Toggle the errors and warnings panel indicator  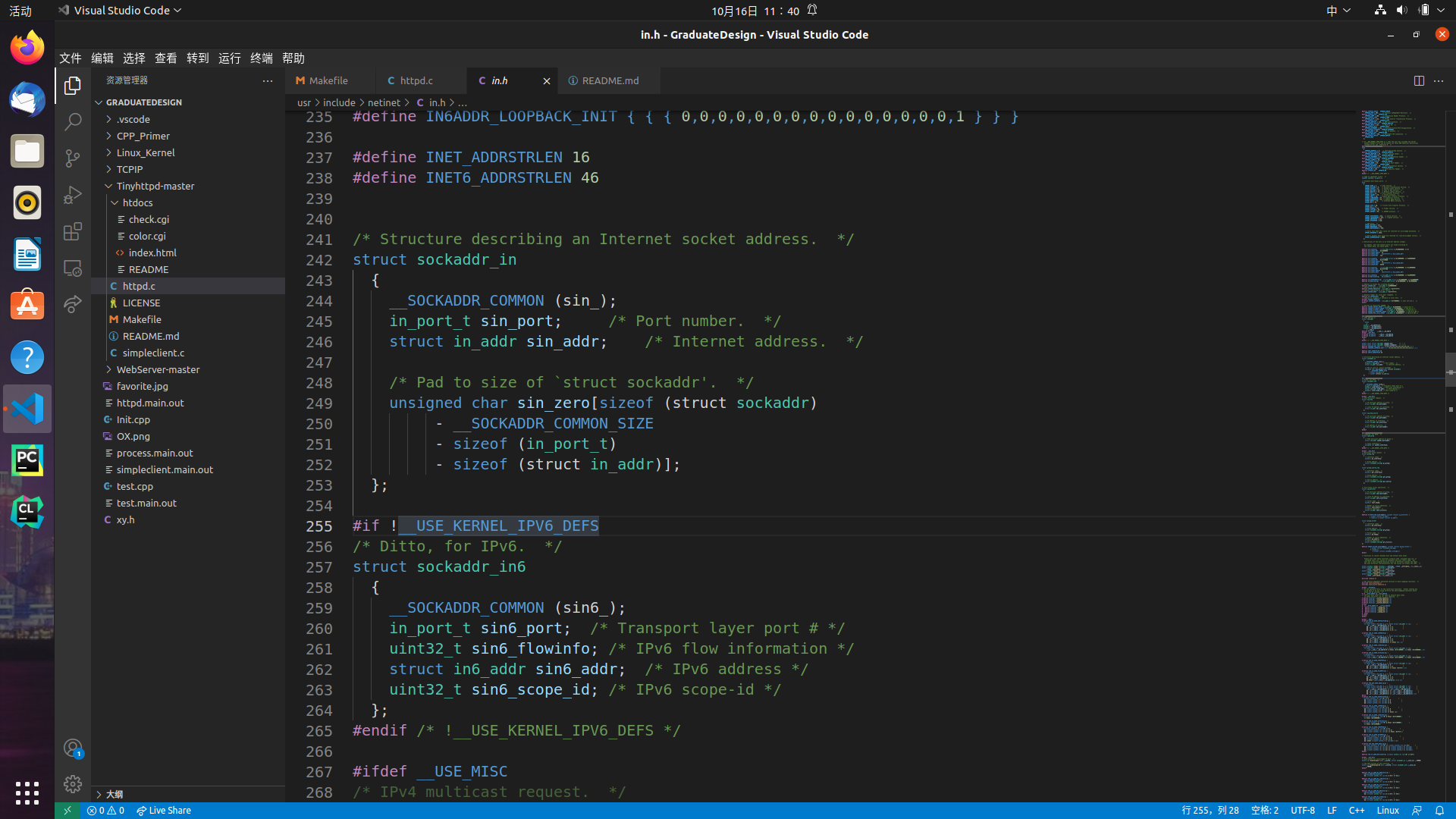[x=105, y=810]
